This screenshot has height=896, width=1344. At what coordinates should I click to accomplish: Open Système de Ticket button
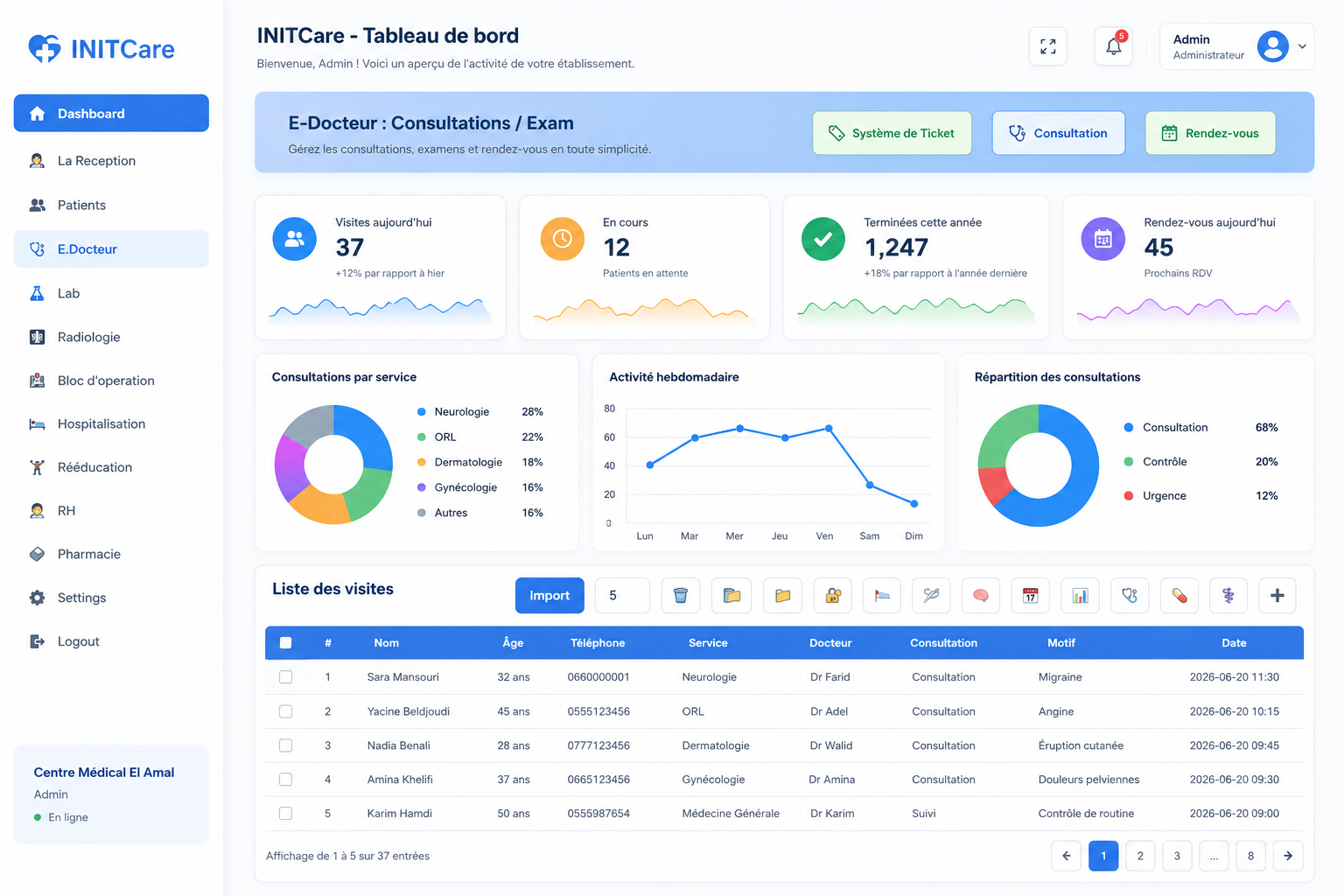(x=892, y=133)
